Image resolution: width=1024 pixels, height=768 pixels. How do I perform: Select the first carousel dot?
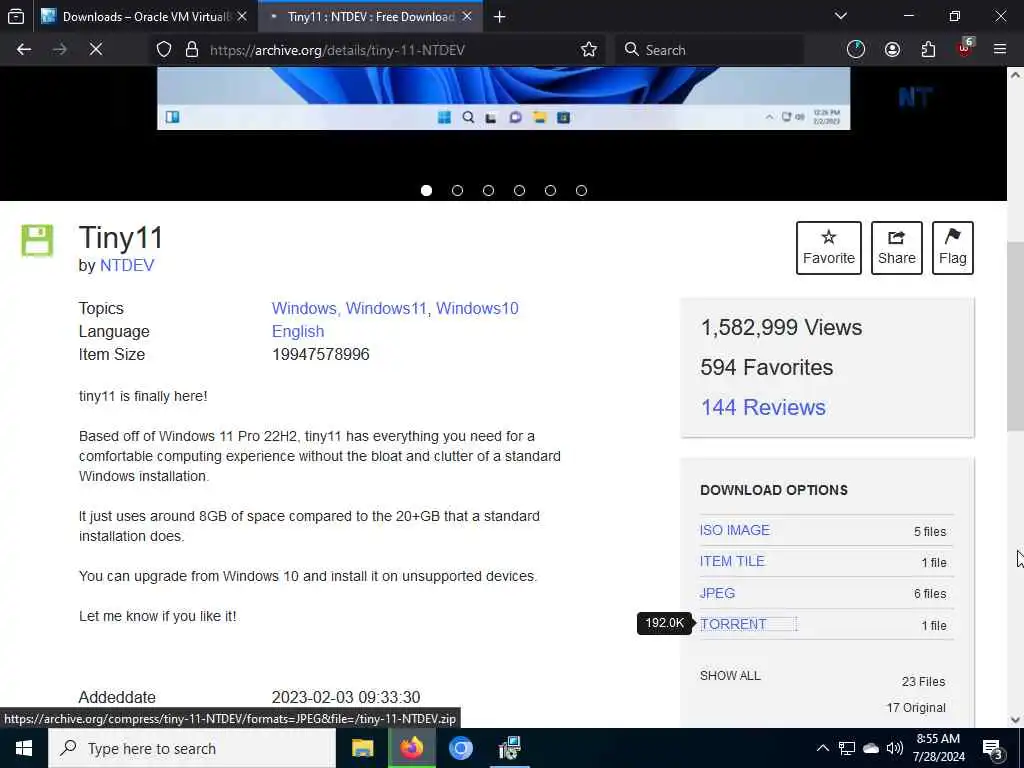[x=426, y=191]
